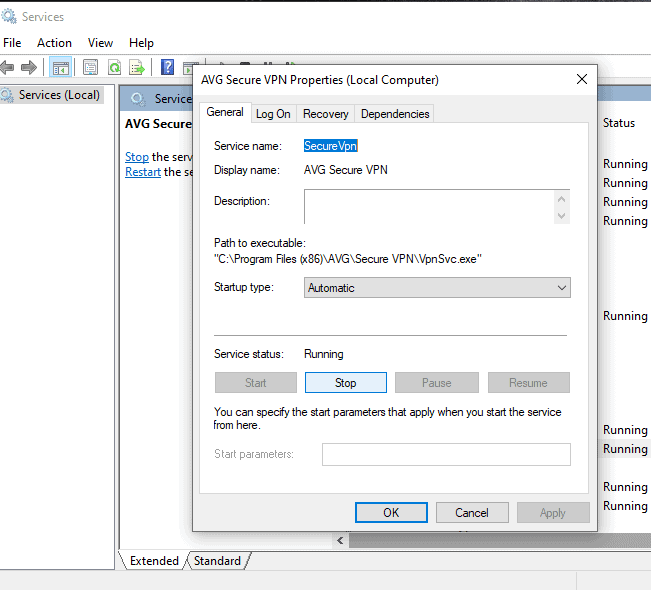
Task: Switch to the Log On tab
Action: point(273,114)
